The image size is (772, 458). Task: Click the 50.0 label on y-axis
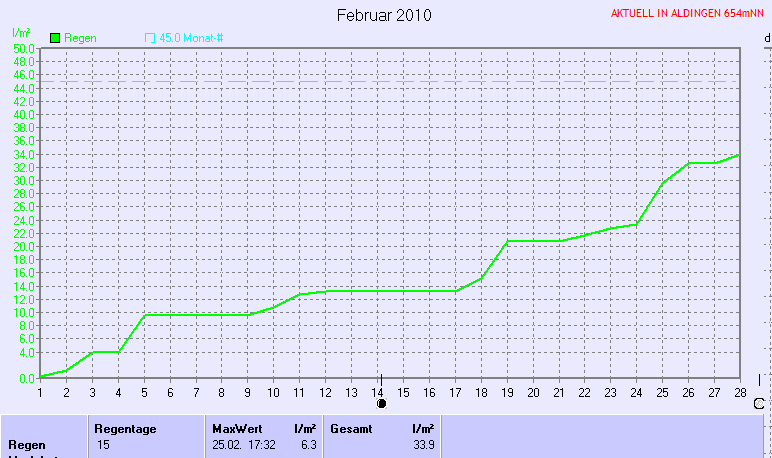pyautogui.click(x=23, y=48)
